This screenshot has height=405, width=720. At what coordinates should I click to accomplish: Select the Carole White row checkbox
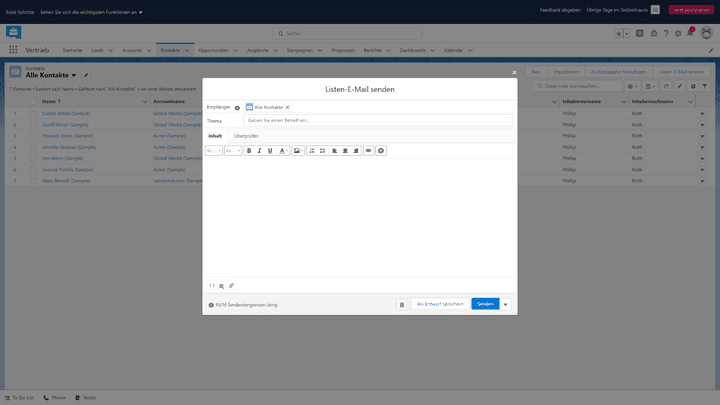[x=33, y=113]
